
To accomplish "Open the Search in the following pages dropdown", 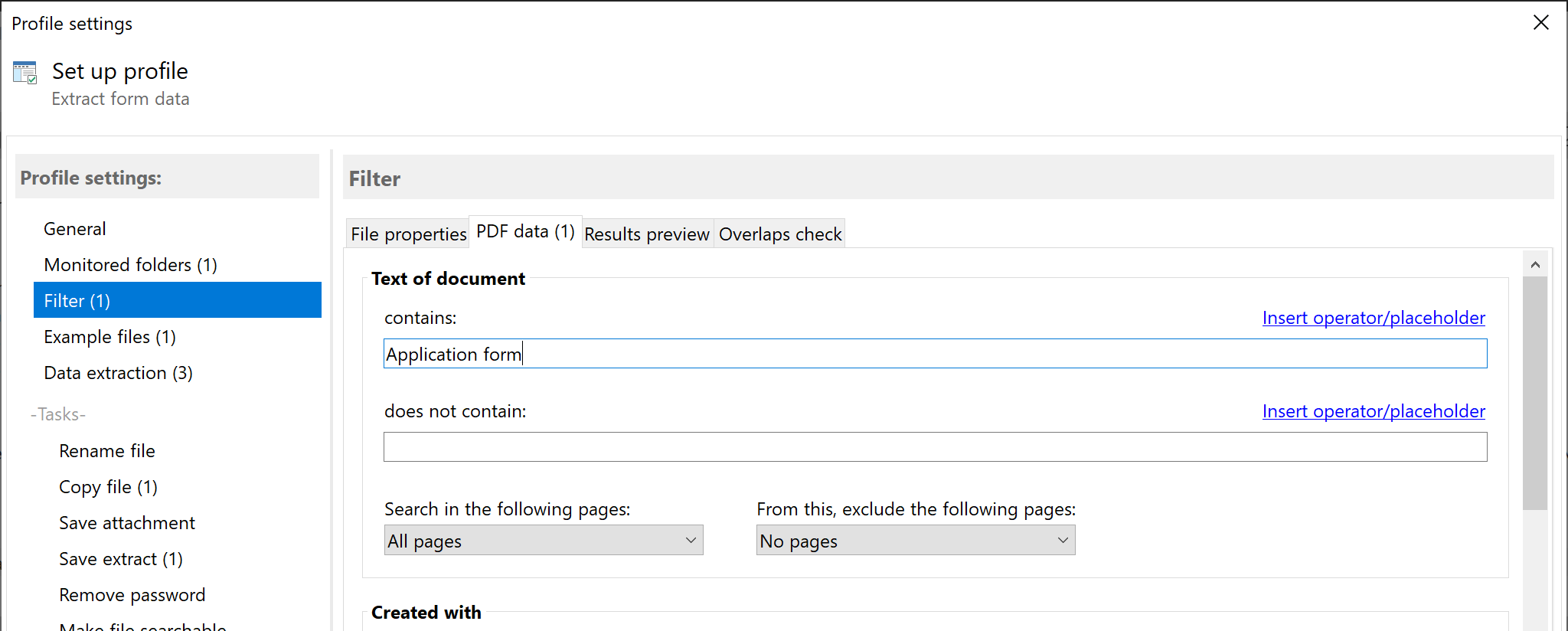I will coord(544,541).
